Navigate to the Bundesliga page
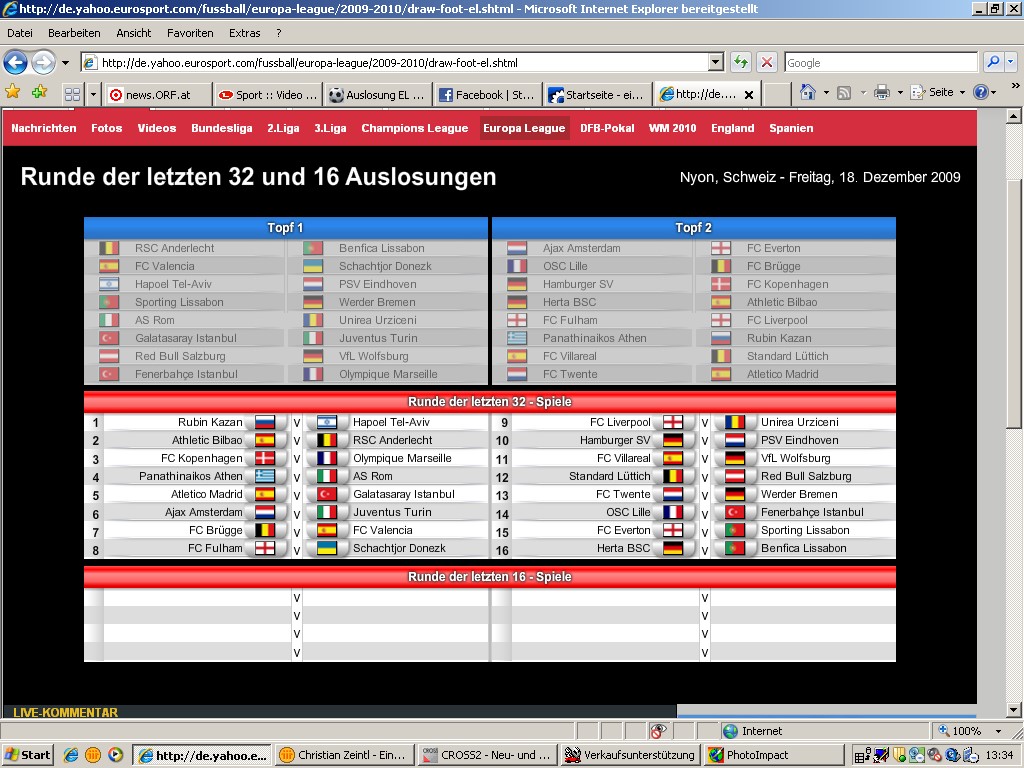Image resolution: width=1024 pixels, height=768 pixels. click(221, 128)
